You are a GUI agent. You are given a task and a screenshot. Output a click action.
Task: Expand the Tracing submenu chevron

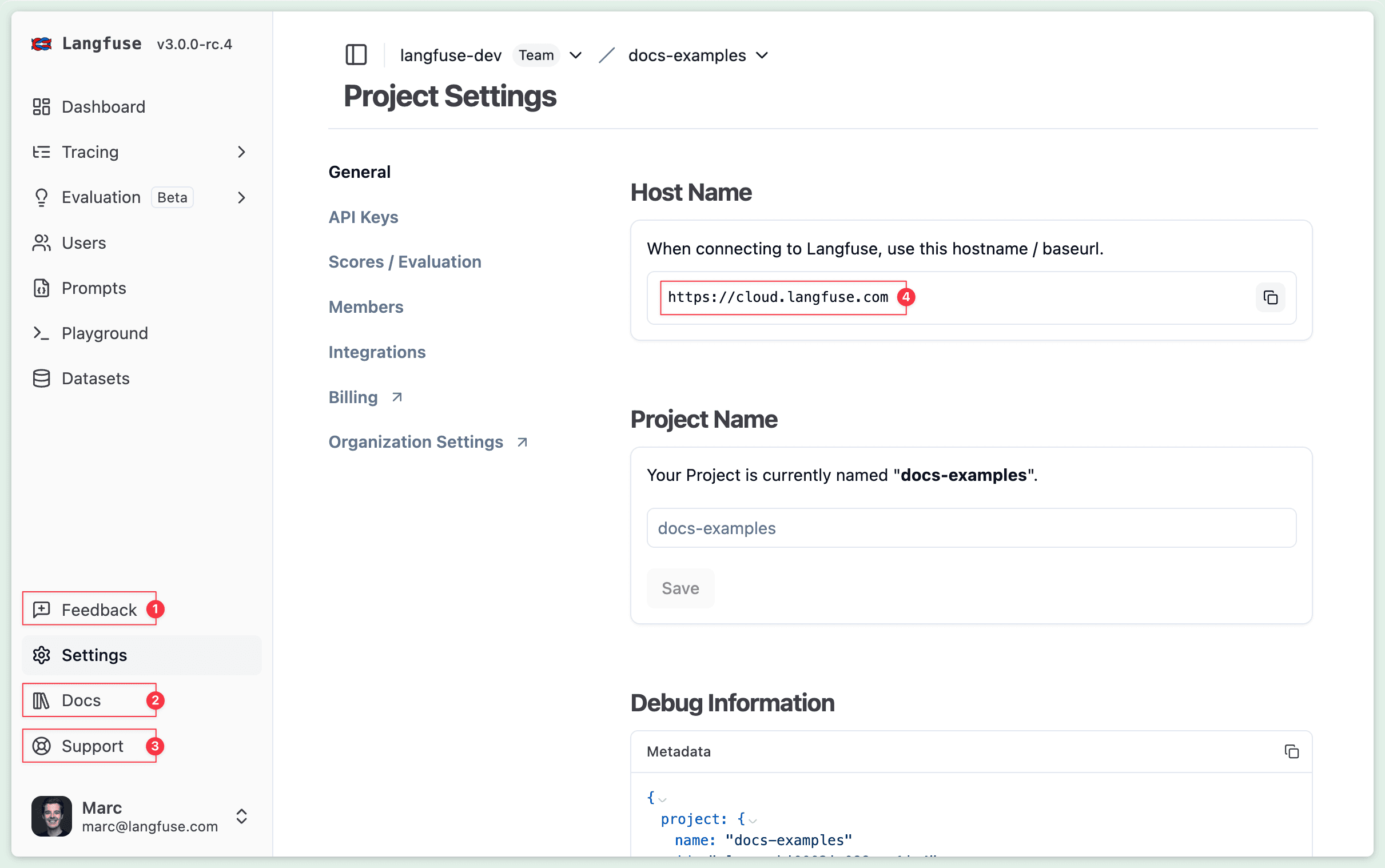click(x=242, y=152)
